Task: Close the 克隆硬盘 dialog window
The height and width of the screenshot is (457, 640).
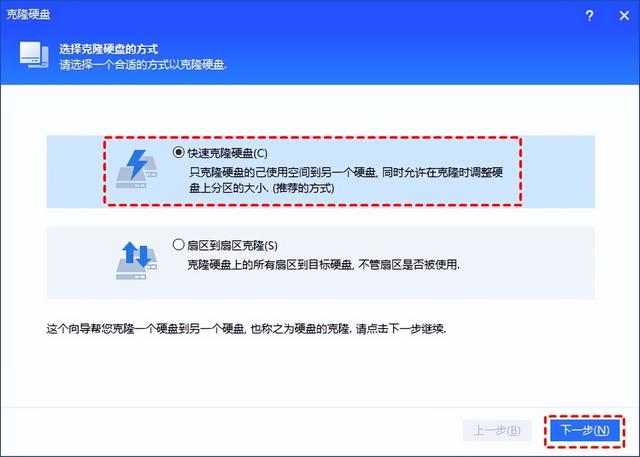Action: 624,16
